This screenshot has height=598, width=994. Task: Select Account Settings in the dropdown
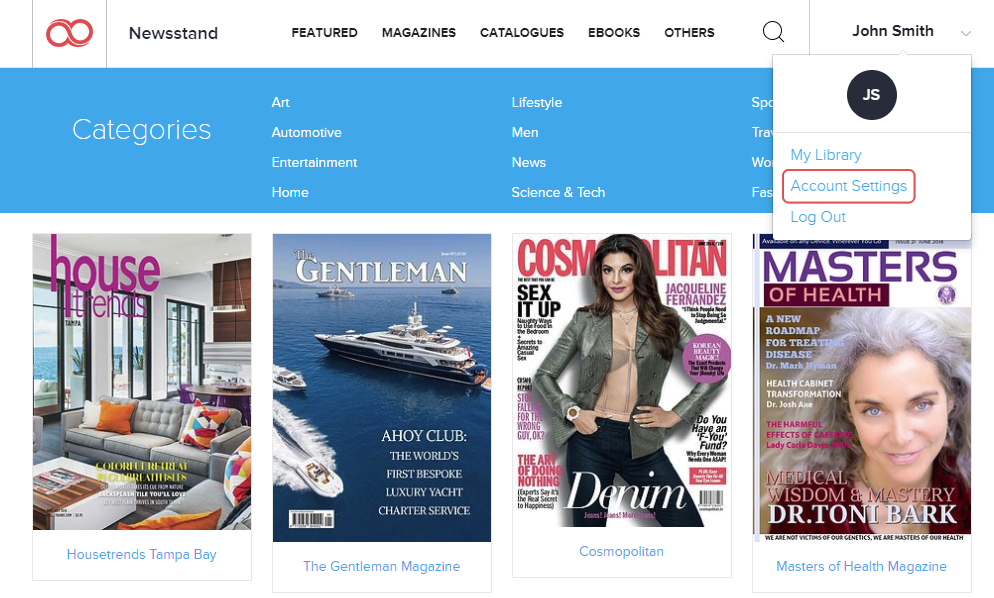848,186
